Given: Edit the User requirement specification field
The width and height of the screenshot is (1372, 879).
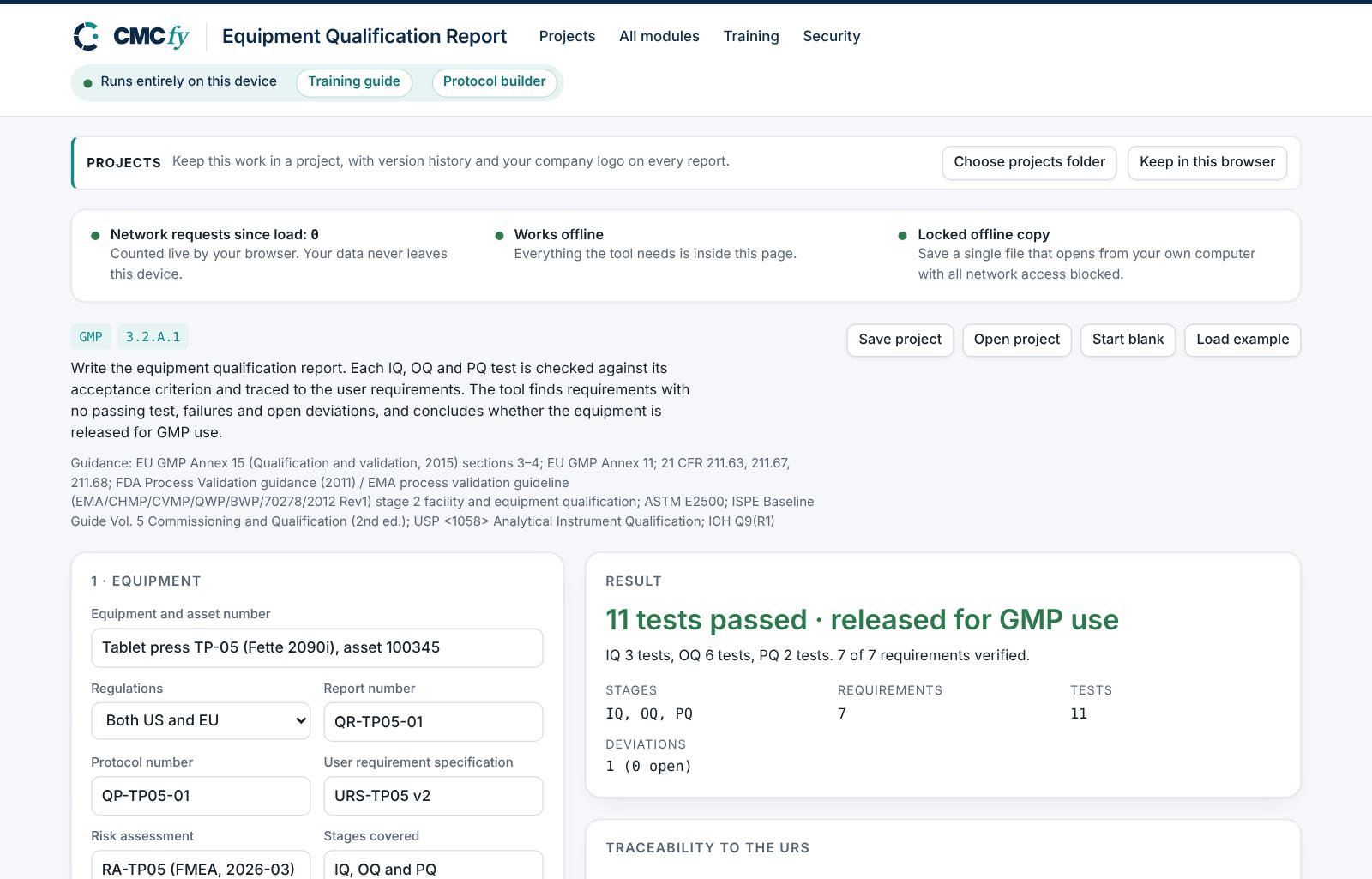Looking at the screenshot, I should pos(433,796).
